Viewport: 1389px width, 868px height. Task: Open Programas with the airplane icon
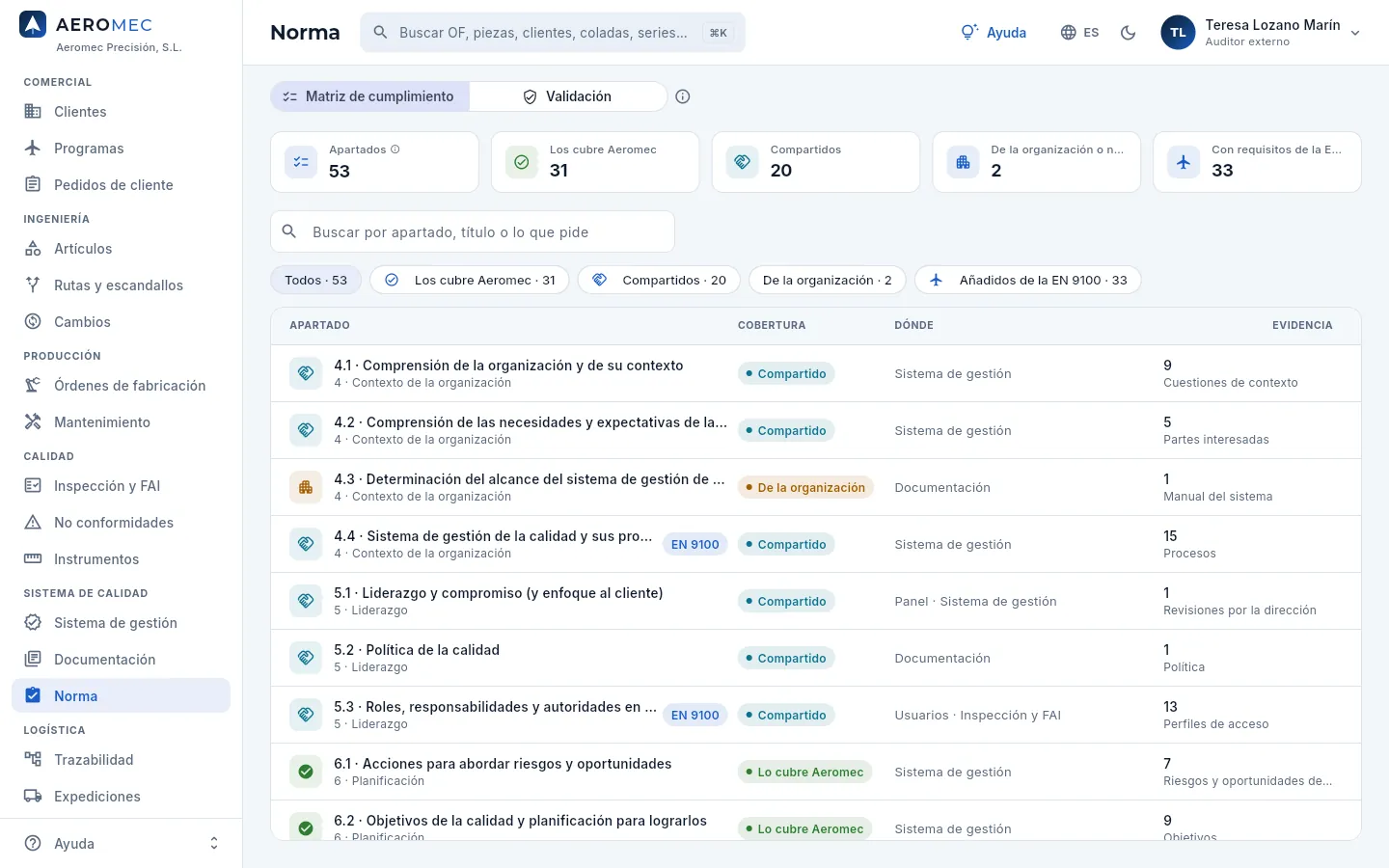point(121,149)
